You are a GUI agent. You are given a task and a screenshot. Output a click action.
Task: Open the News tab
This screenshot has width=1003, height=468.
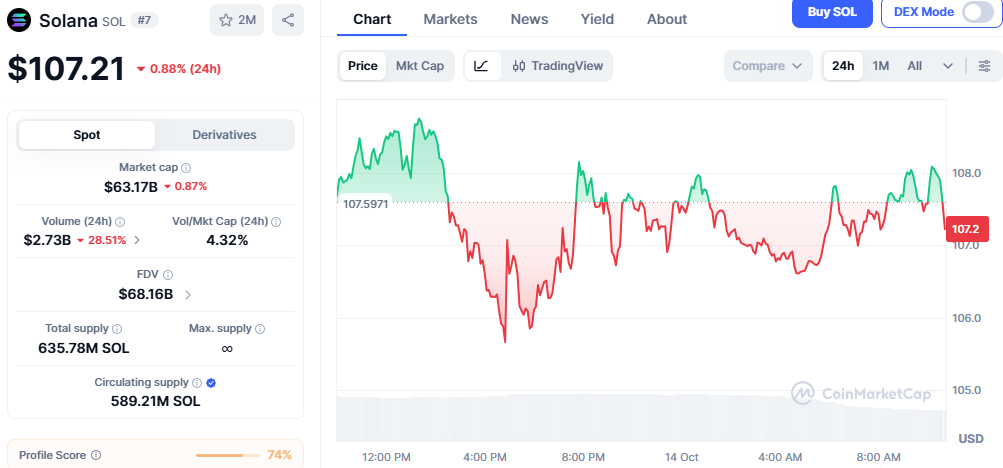529,19
